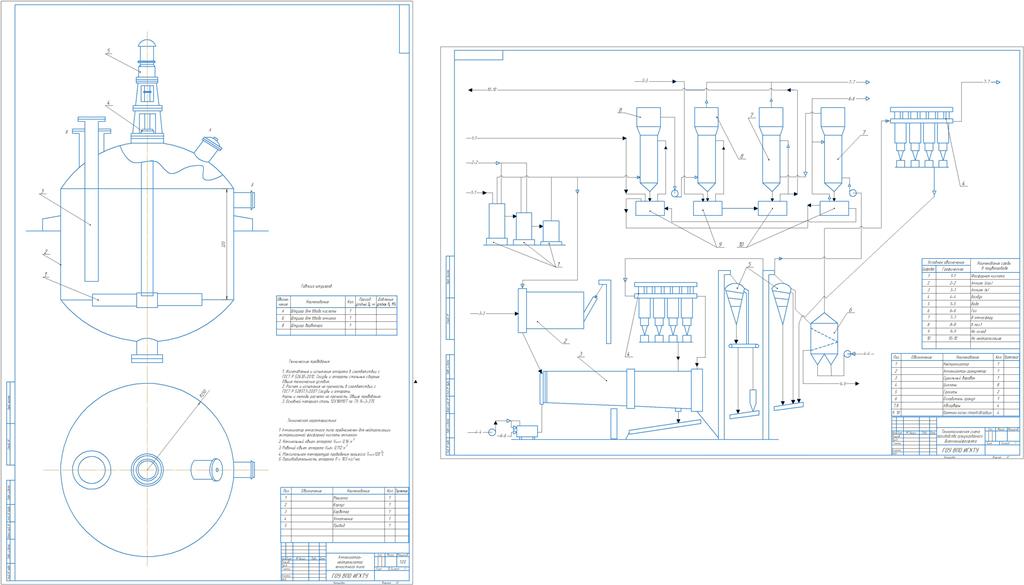Click the '6-6' stream label near the fan
Viewport: 1024px width, 585px height.
pos(868,354)
